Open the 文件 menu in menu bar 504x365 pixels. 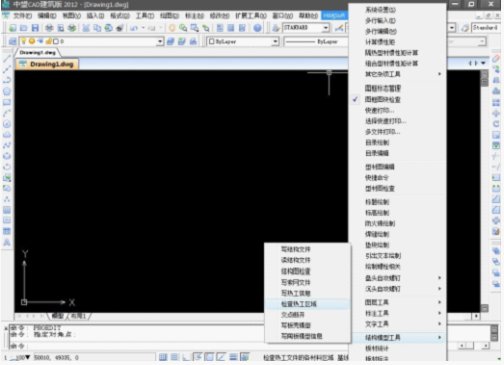click(x=22, y=16)
